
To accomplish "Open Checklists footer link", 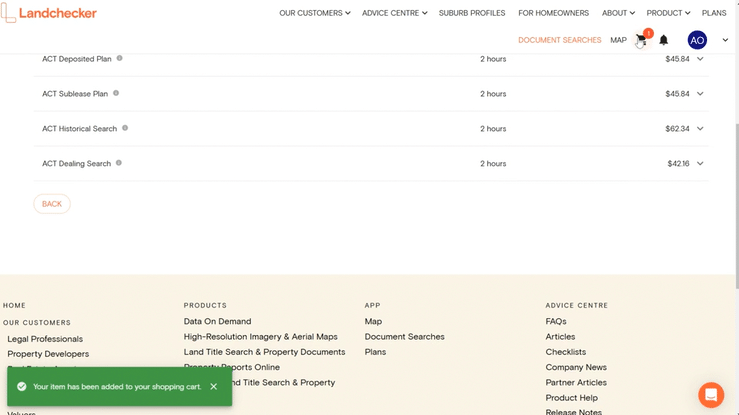I will coord(566,352).
